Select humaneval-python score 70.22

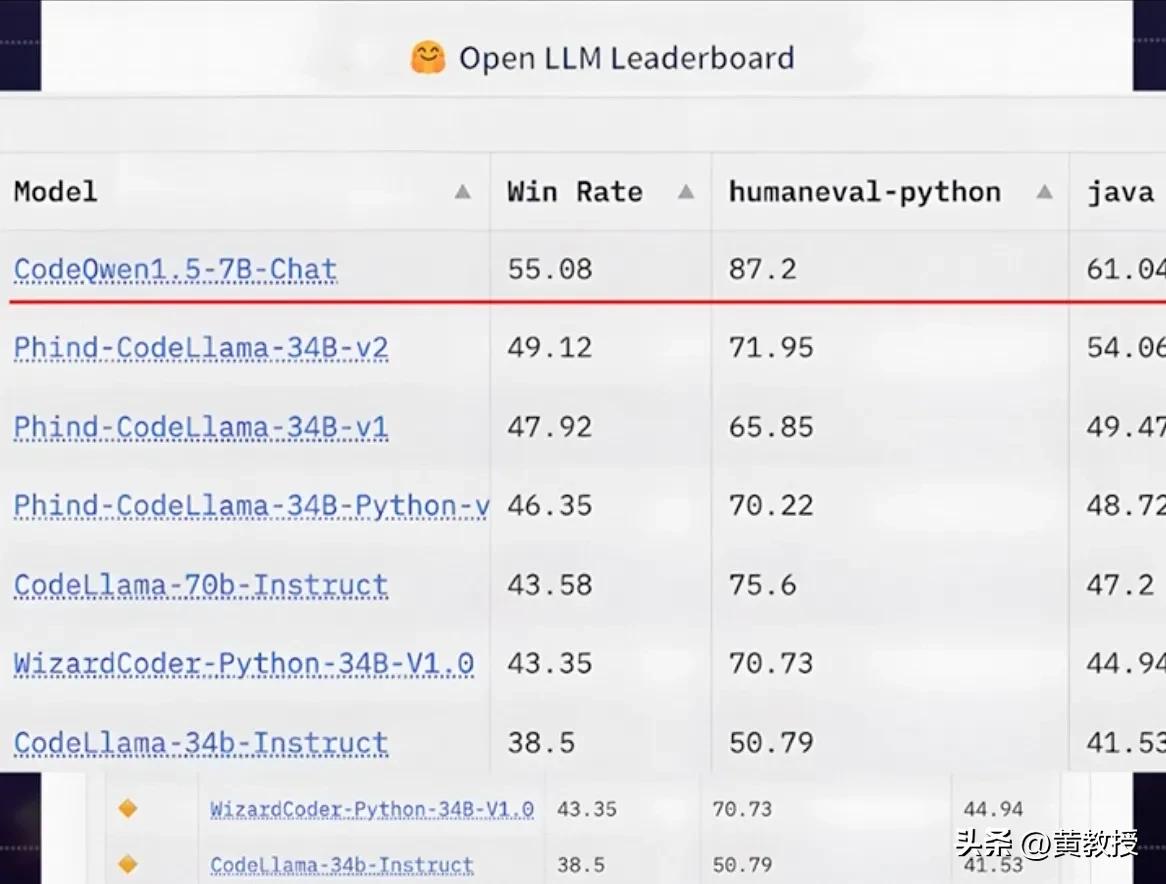click(x=771, y=506)
